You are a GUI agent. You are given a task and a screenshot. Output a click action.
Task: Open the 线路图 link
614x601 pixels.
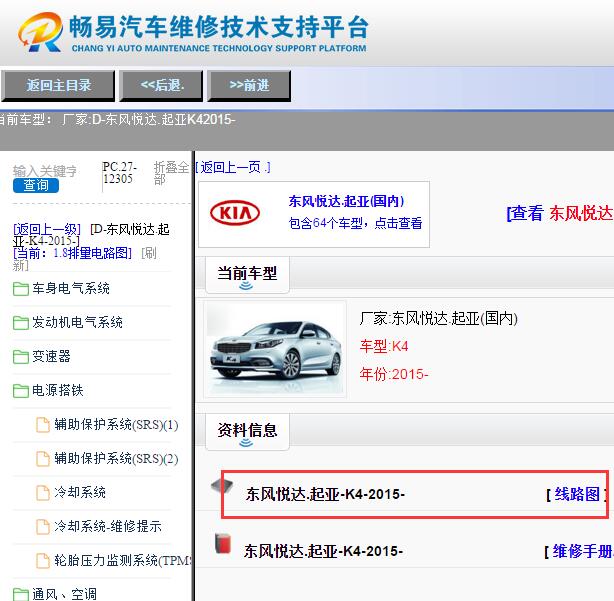tap(576, 495)
